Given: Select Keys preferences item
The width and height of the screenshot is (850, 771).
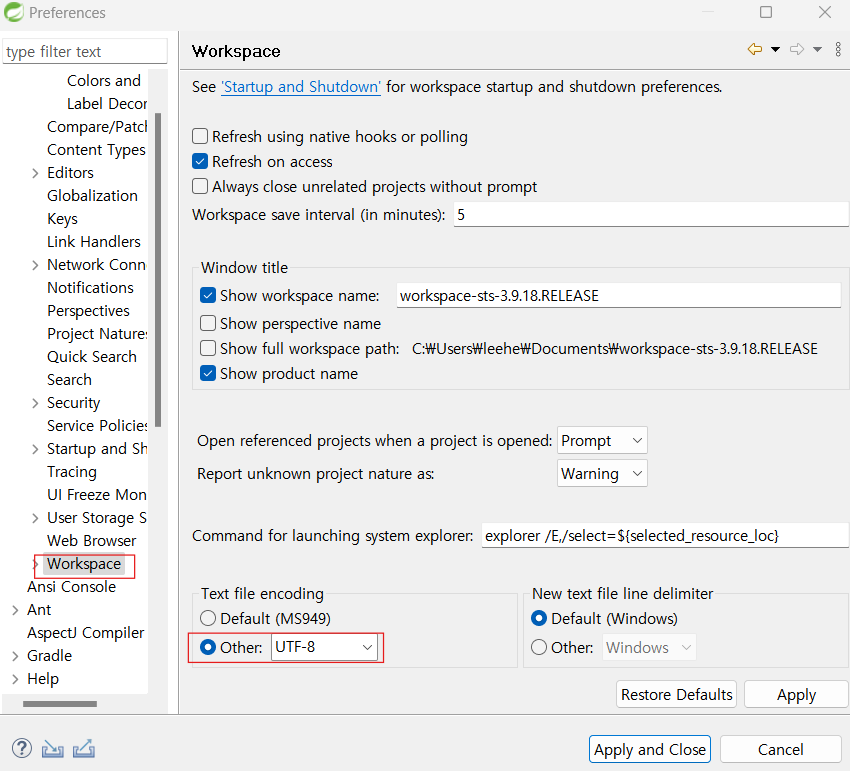Looking at the screenshot, I should click(62, 219).
